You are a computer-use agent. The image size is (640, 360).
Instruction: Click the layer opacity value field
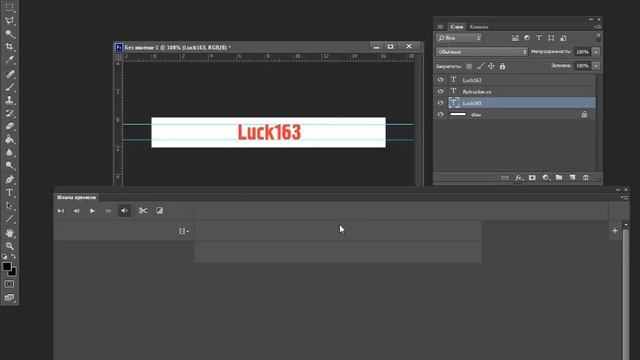click(x=582, y=52)
